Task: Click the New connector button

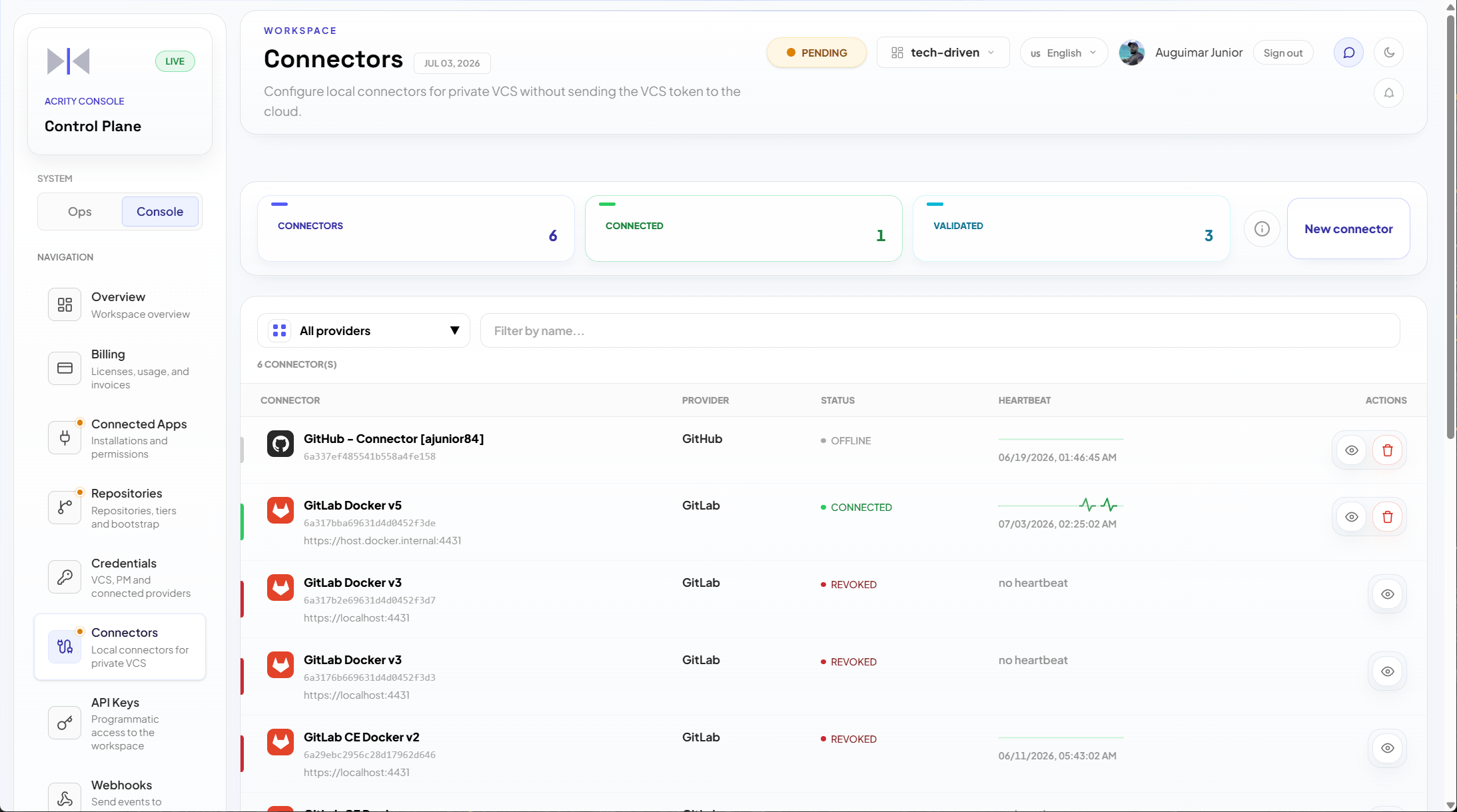Action: pos(1348,228)
